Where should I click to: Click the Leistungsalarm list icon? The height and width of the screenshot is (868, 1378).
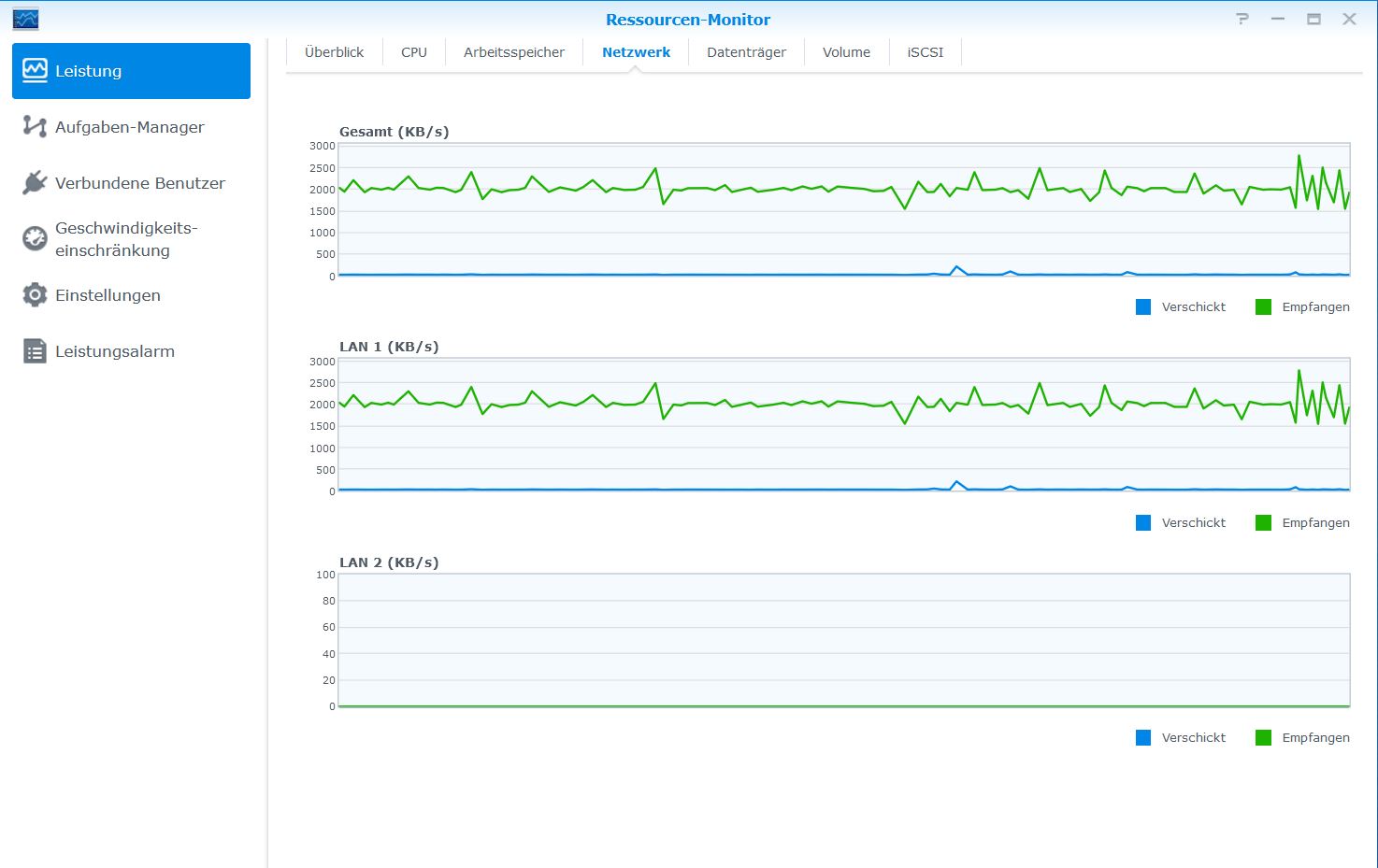click(x=35, y=351)
